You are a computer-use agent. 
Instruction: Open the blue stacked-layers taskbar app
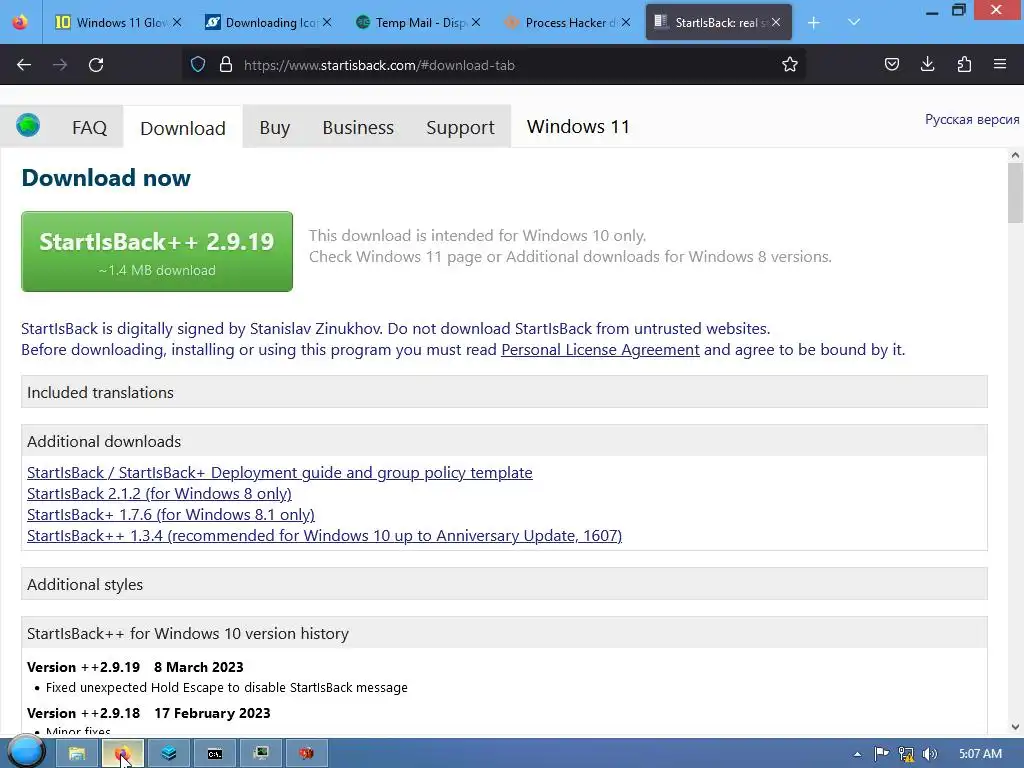pyautogui.click(x=169, y=753)
